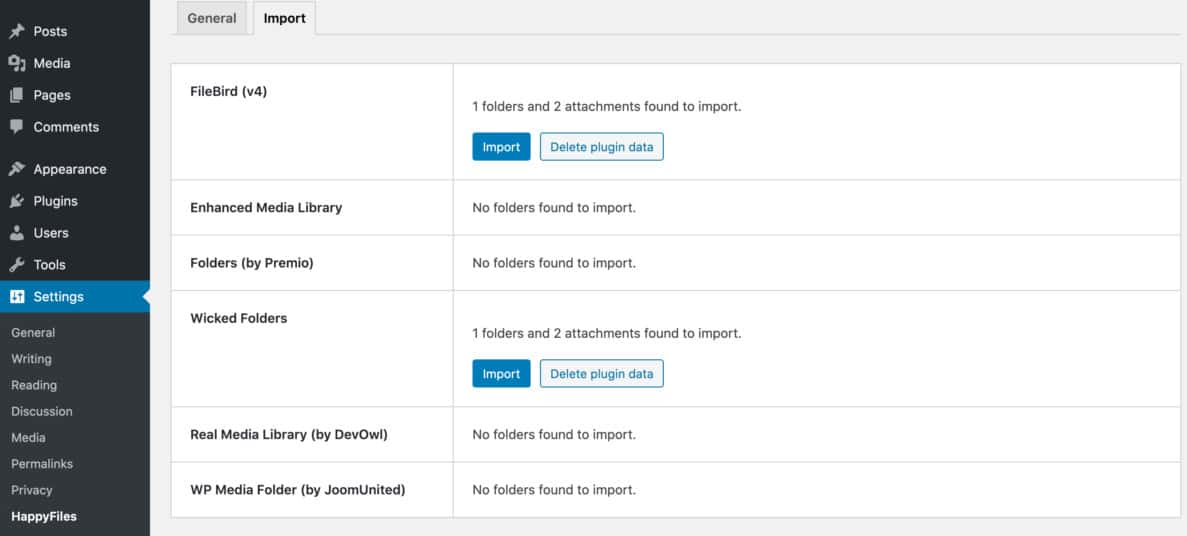The height and width of the screenshot is (536, 1187).
Task: Import folders from Wicked Folders
Action: coord(501,374)
